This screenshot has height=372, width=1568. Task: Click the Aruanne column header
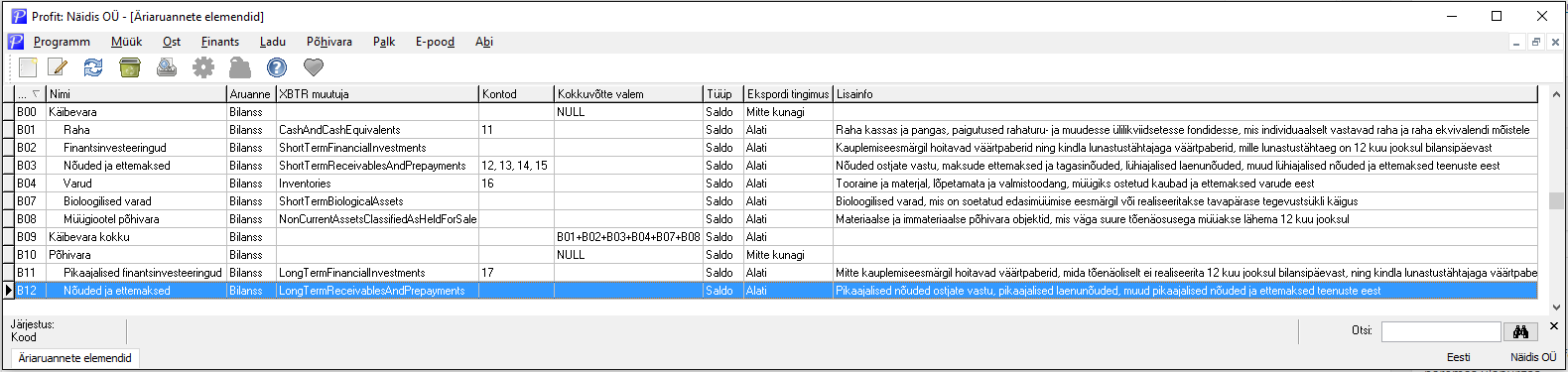point(251,94)
